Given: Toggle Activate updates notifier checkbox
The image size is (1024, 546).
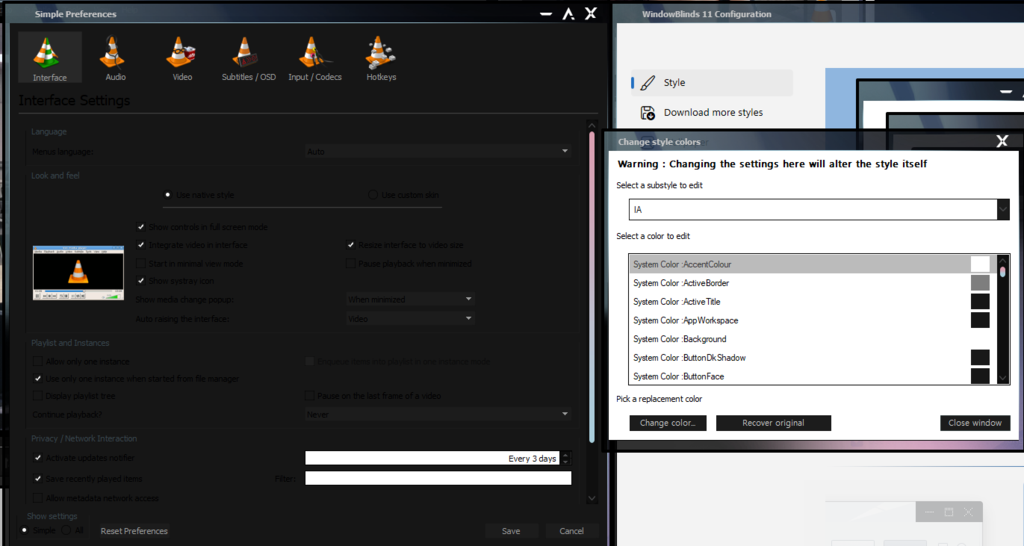Looking at the screenshot, I should (37, 458).
